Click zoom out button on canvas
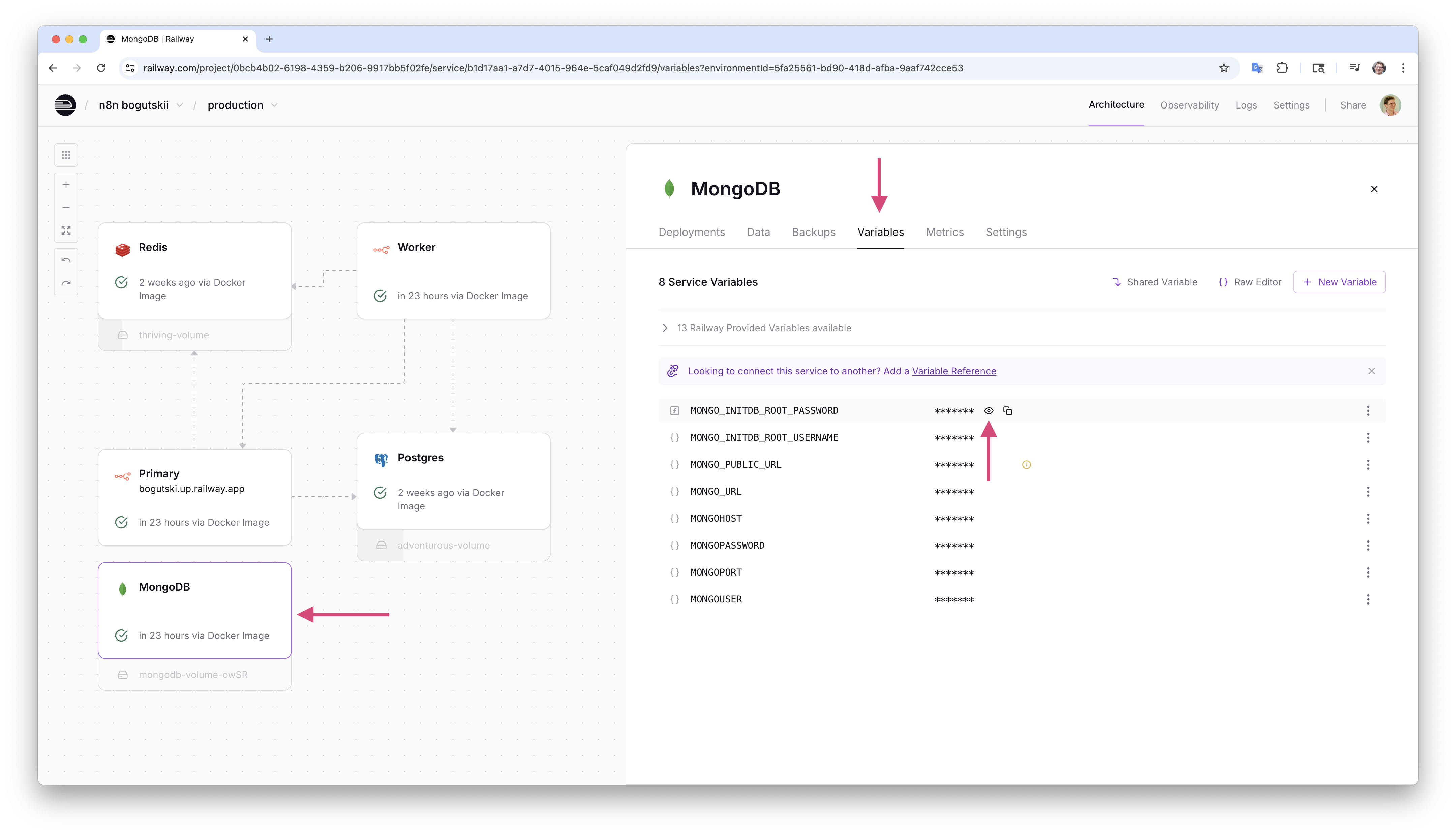Screen dimensions: 1456x835 [x=66, y=208]
